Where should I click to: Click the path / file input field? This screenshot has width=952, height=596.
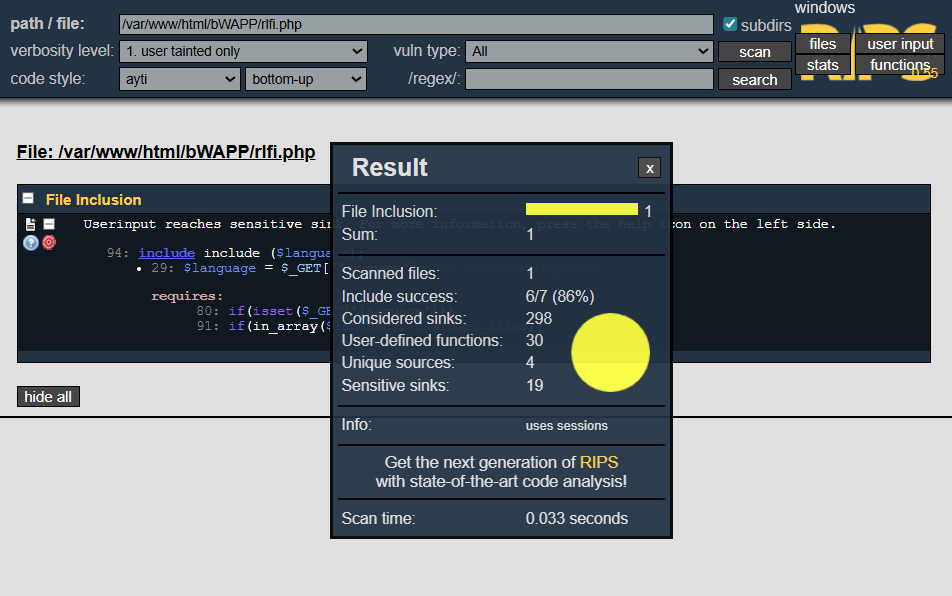(415, 24)
